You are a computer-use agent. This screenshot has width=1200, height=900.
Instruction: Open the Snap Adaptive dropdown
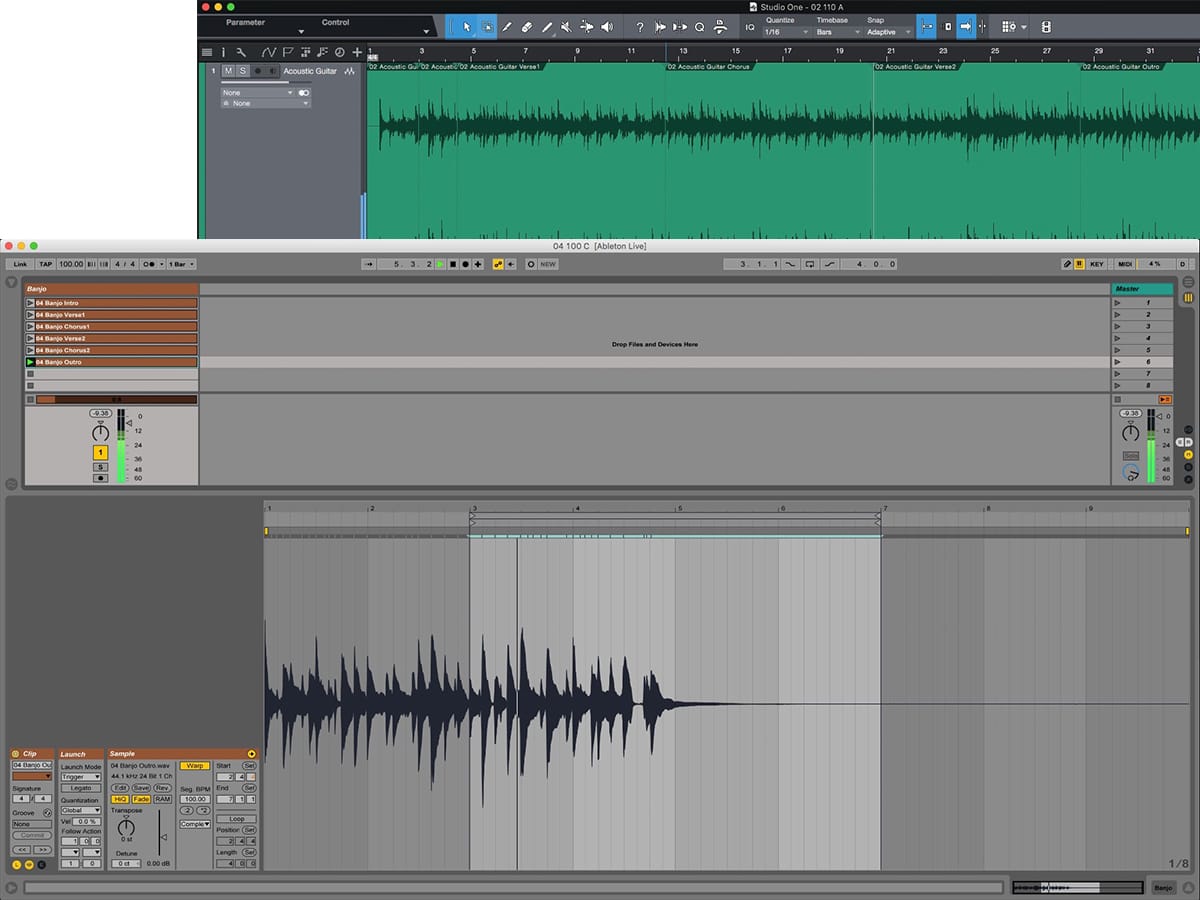(x=888, y=32)
